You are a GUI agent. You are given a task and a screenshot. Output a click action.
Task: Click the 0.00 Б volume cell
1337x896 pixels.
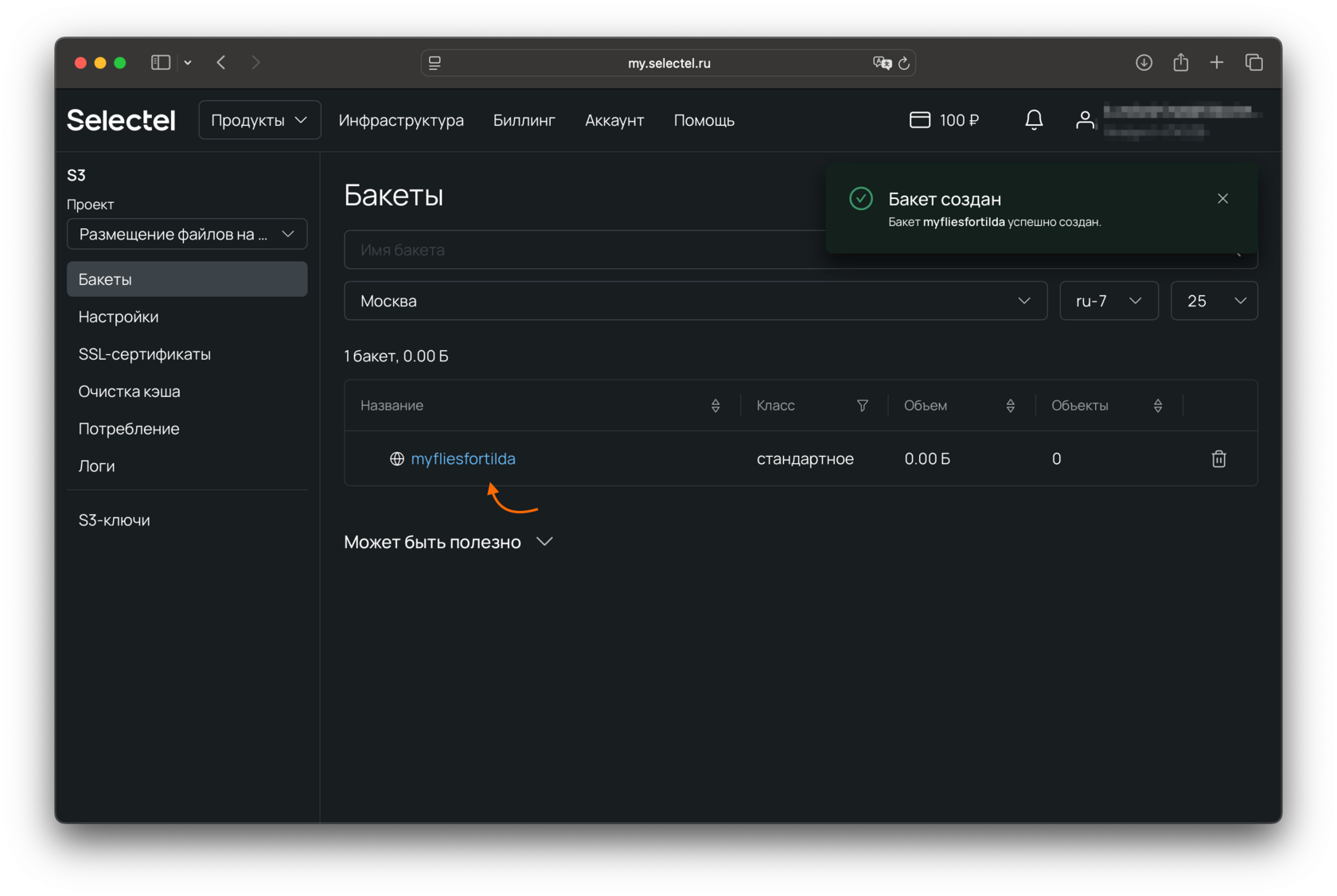pos(927,458)
